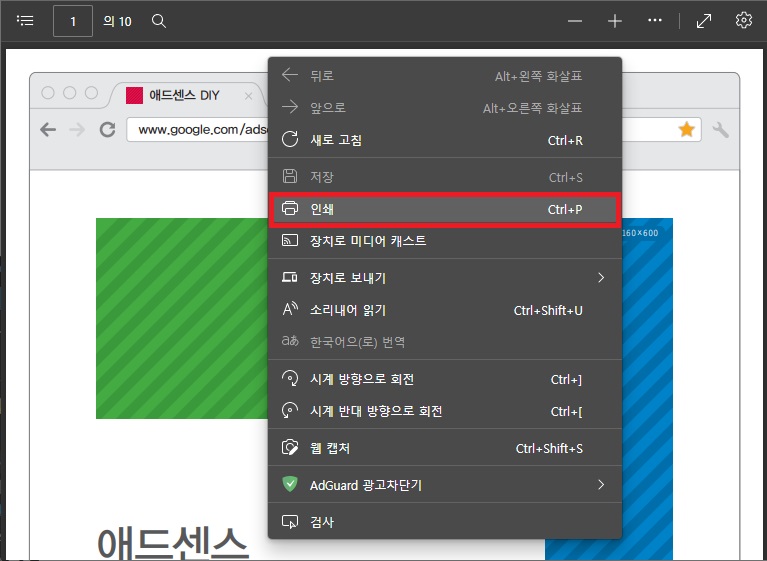
Task: Choose 웹 캡처 (Web capture) entry
Action: click(x=445, y=448)
